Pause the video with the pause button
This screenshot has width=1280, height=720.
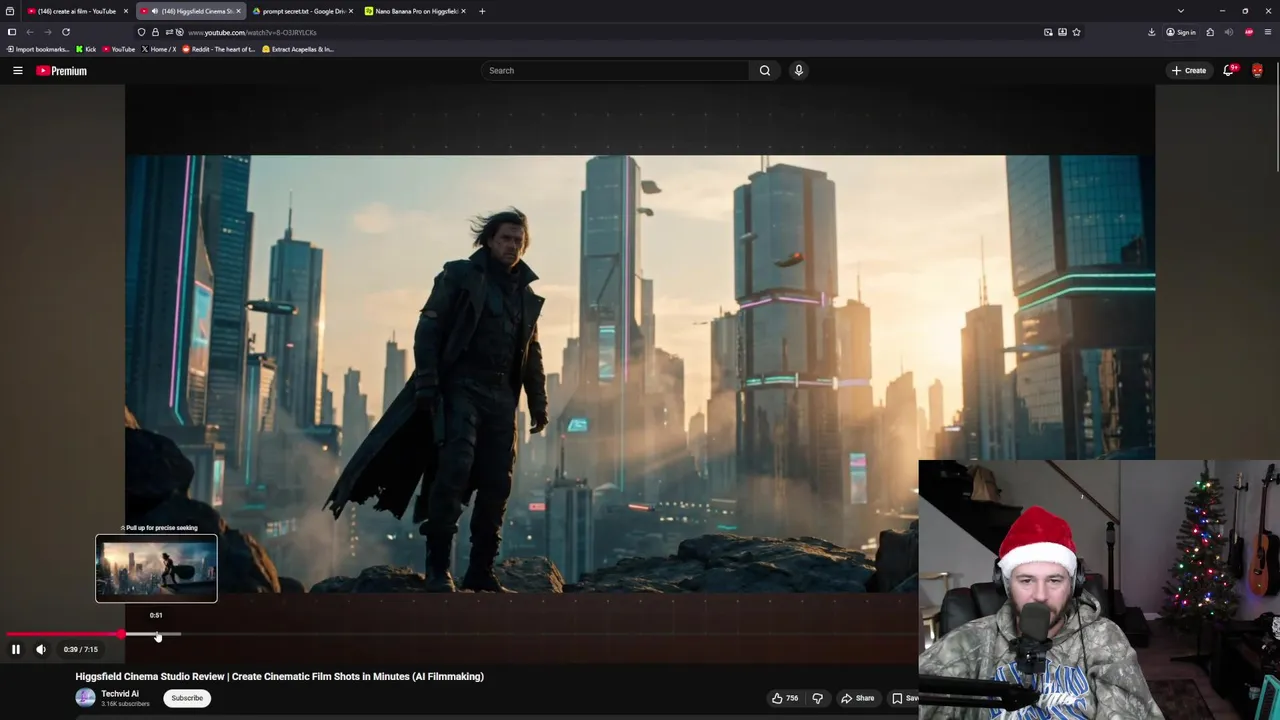[16, 649]
